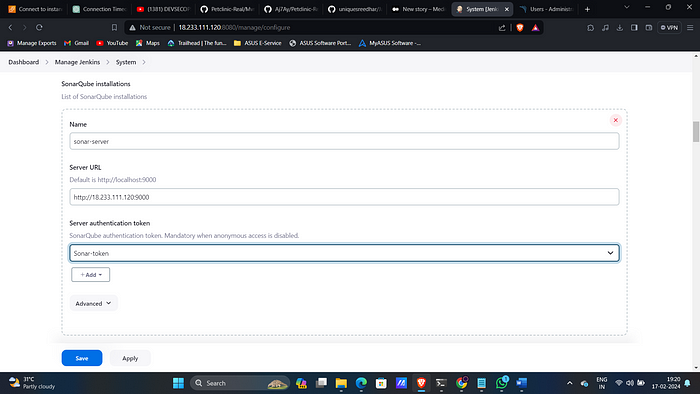Screen dimensions: 700x394
Task: Open Trailhead bookmark
Action: pos(197,43)
